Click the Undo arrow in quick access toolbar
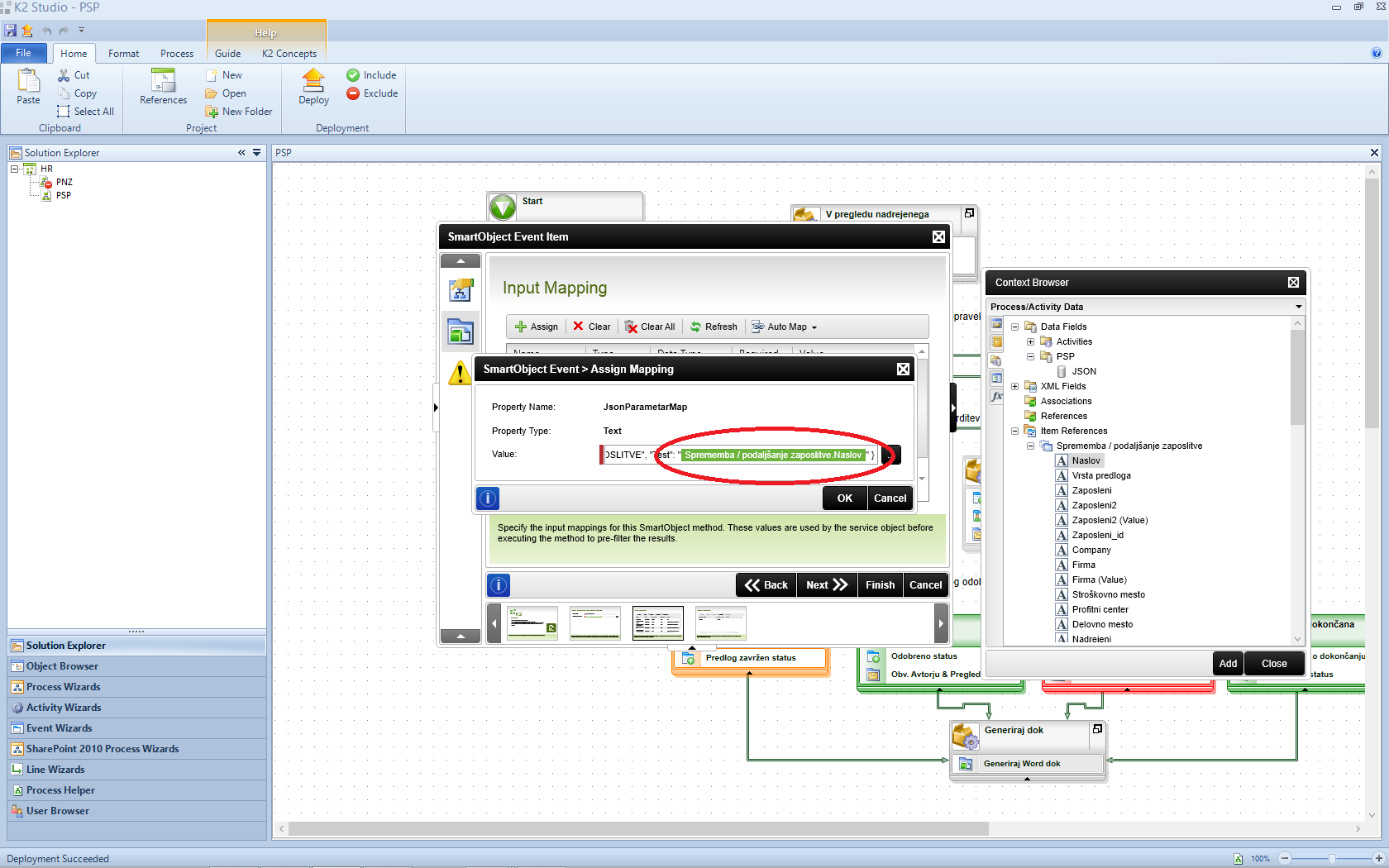1389x868 pixels. [47, 31]
